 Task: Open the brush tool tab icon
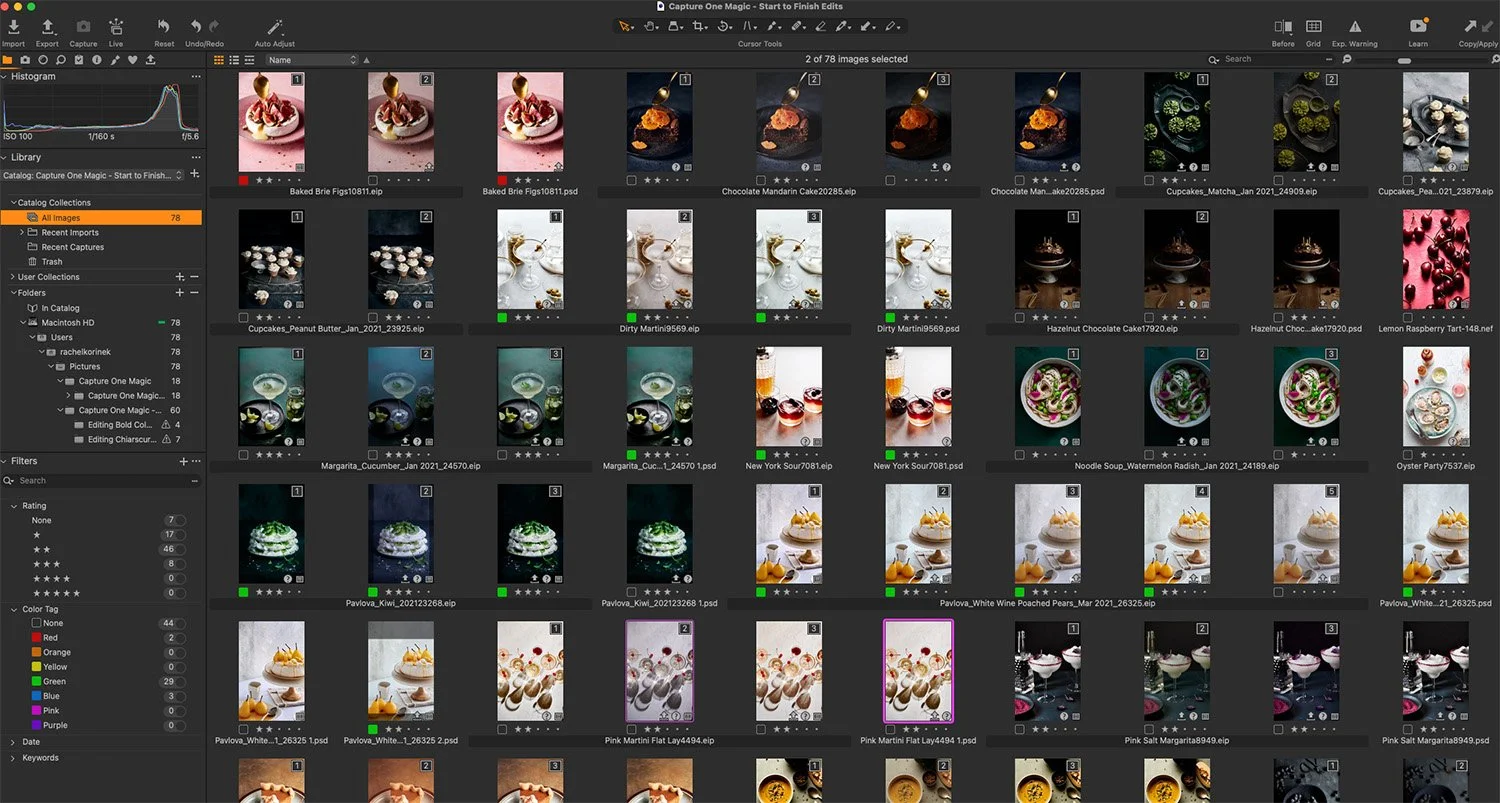click(115, 60)
